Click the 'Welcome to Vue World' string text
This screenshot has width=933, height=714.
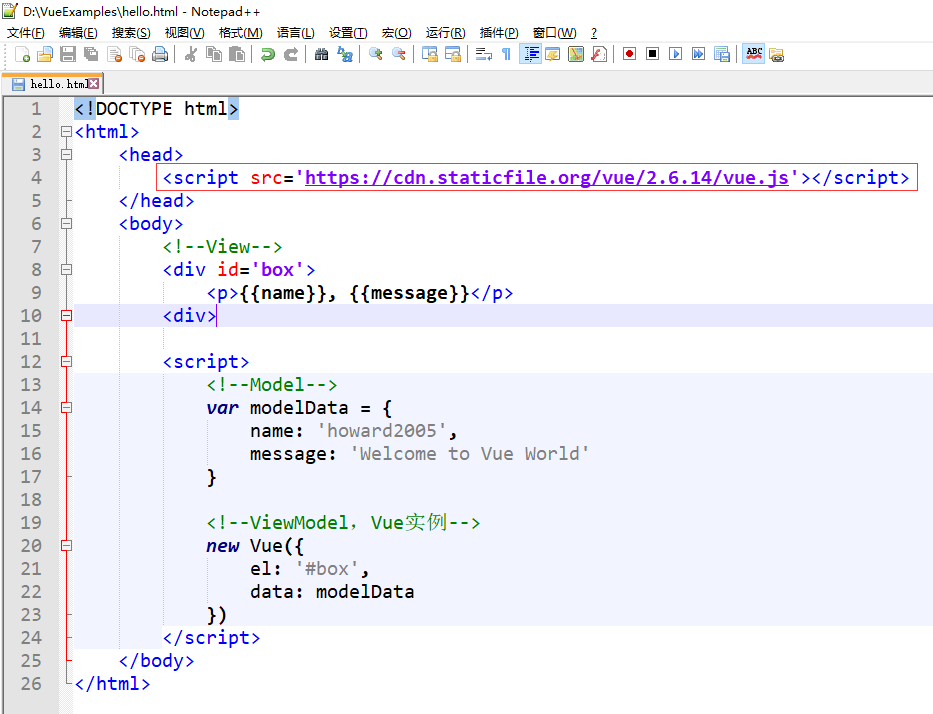tap(469, 454)
